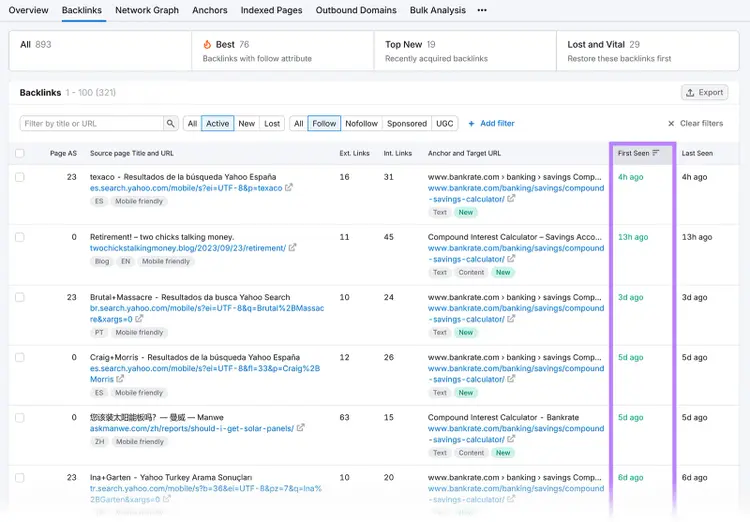Switch status filter to Active
The height and width of the screenshot is (522, 750).
click(x=218, y=123)
